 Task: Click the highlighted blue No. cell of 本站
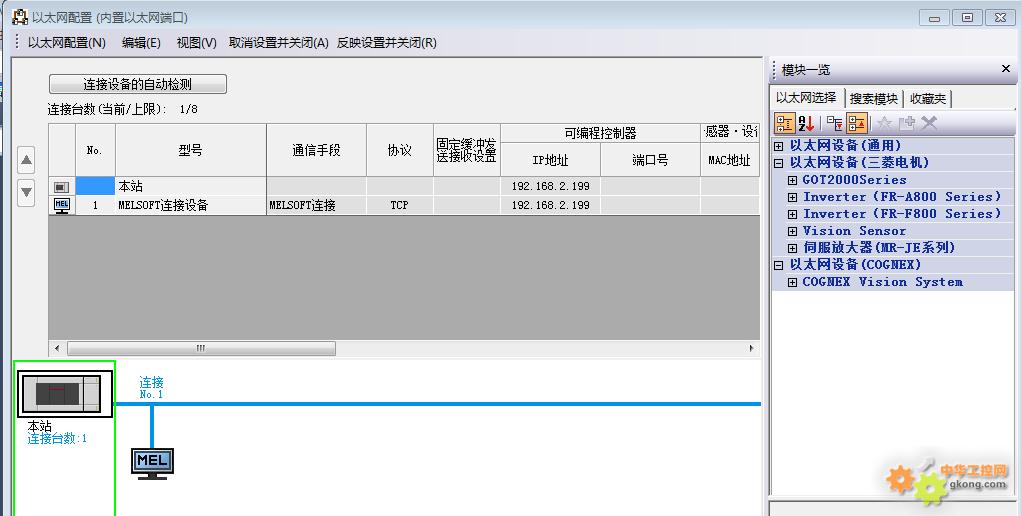click(95, 186)
